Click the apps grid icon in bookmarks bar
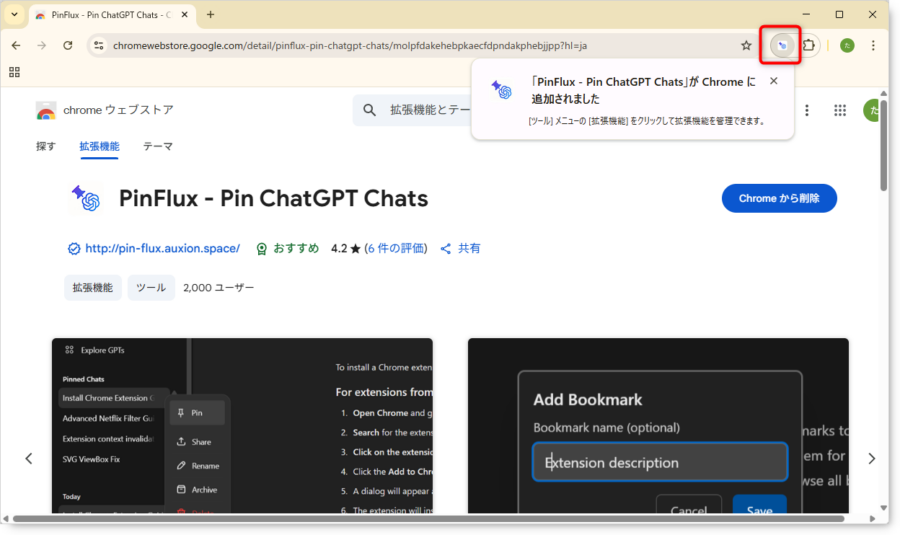This screenshot has height=535, width=900. (x=14, y=72)
